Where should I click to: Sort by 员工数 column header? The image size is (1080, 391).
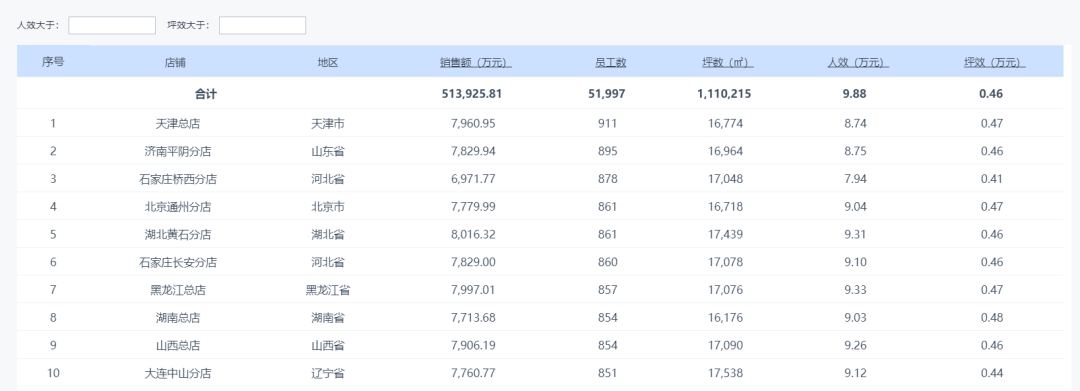(x=611, y=63)
